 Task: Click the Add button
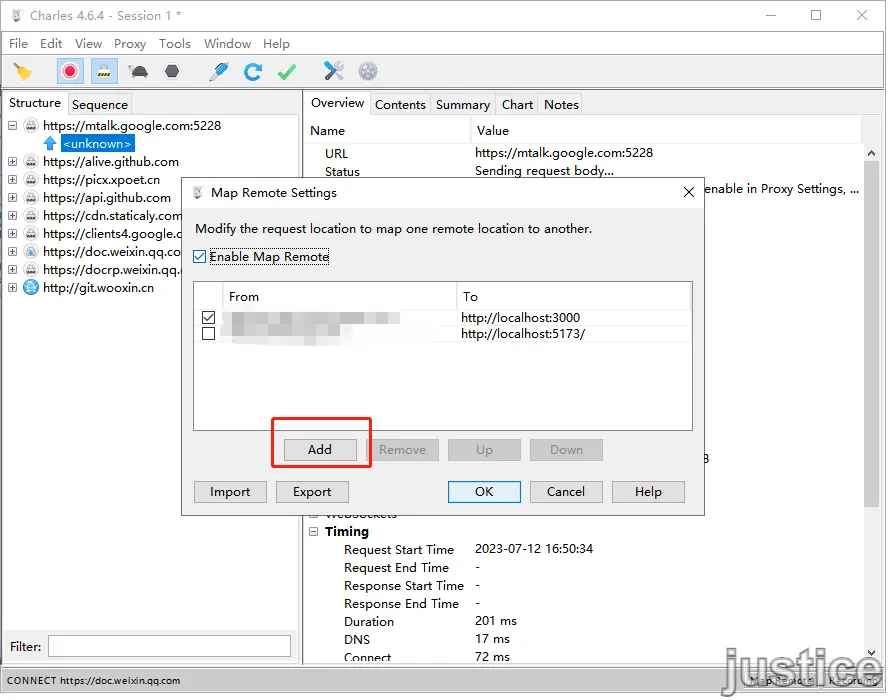click(321, 451)
